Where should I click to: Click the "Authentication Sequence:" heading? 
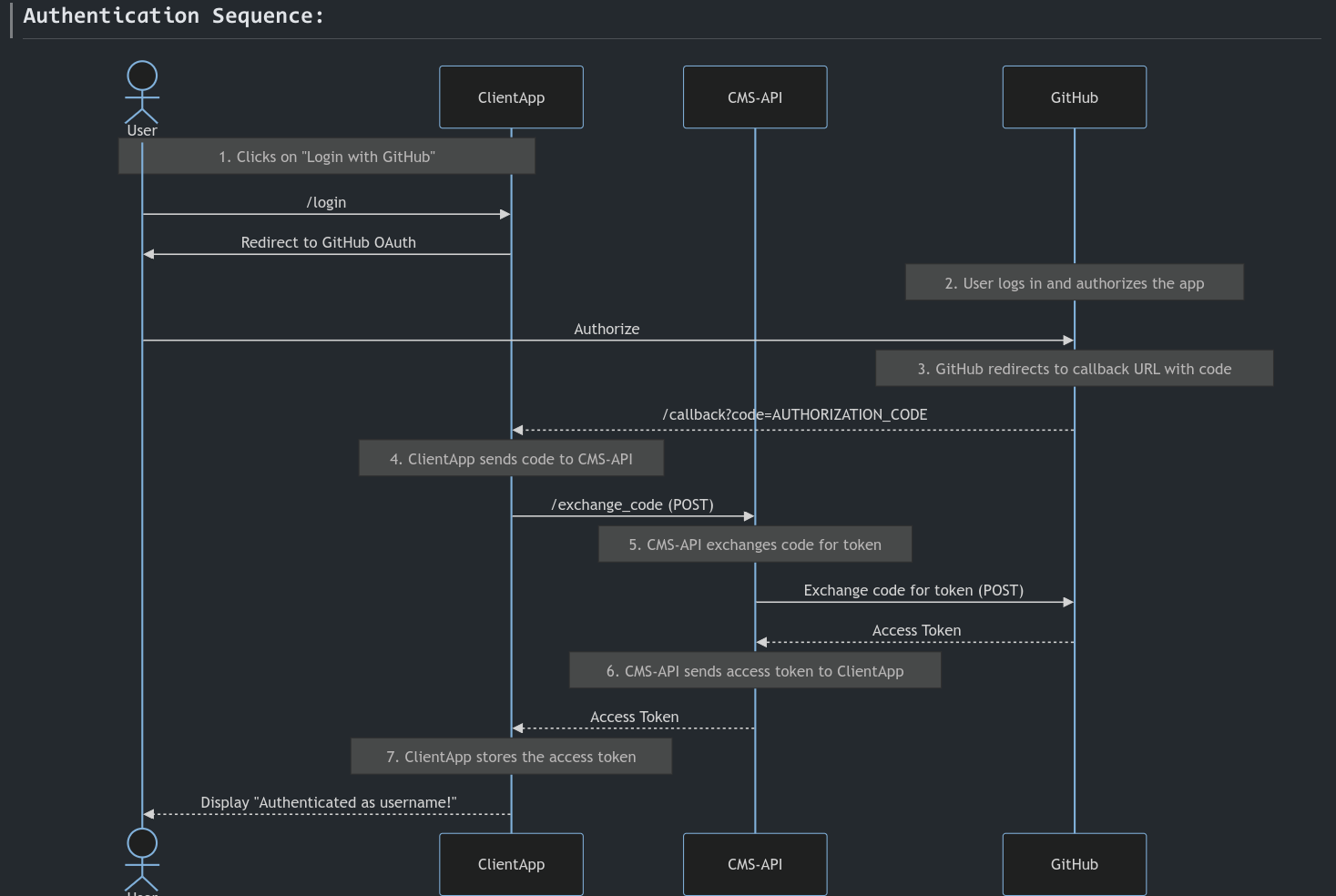173,15
